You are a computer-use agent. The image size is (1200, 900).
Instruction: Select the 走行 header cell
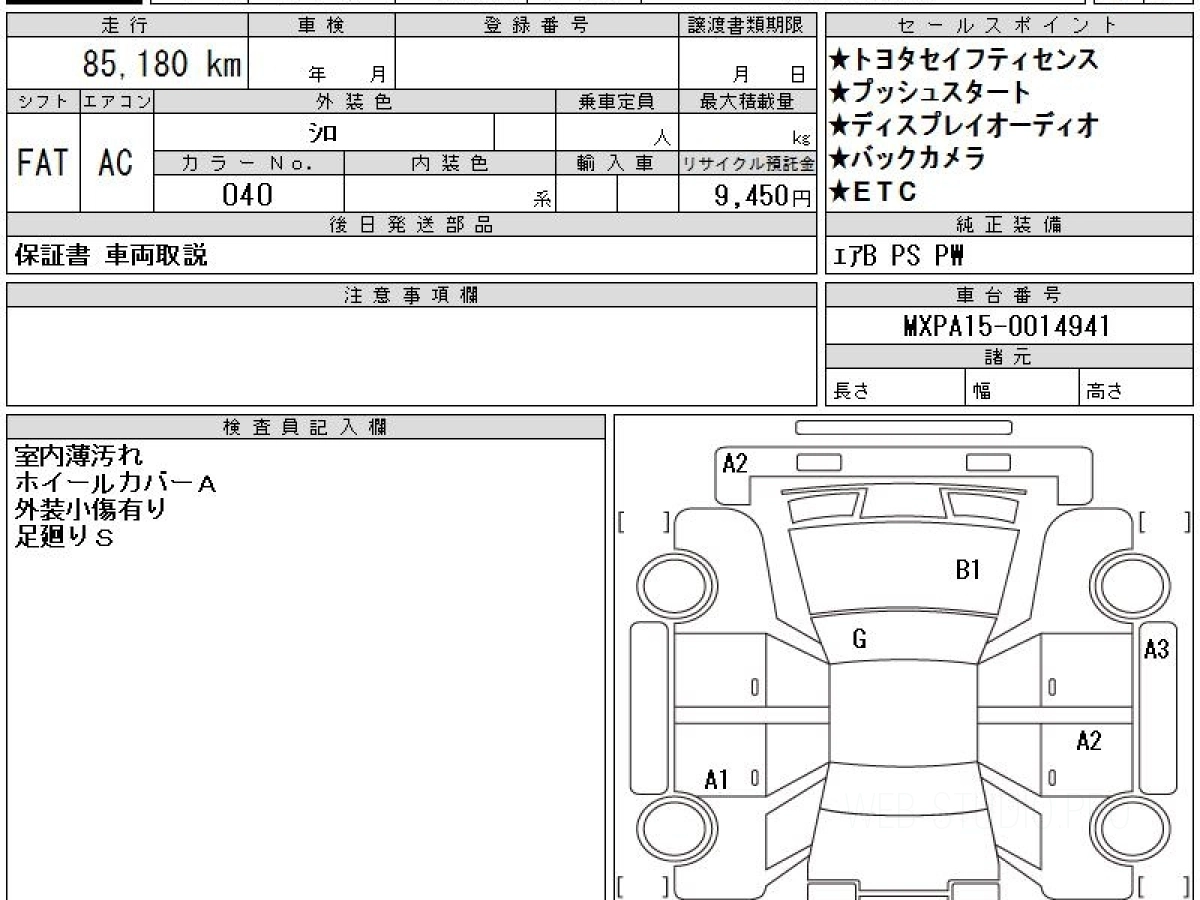coord(126,26)
